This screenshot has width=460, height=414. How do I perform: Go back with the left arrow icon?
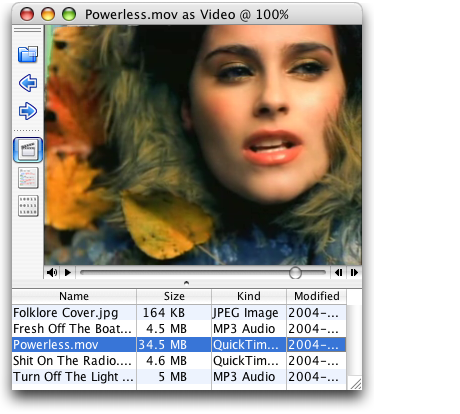coord(28,83)
